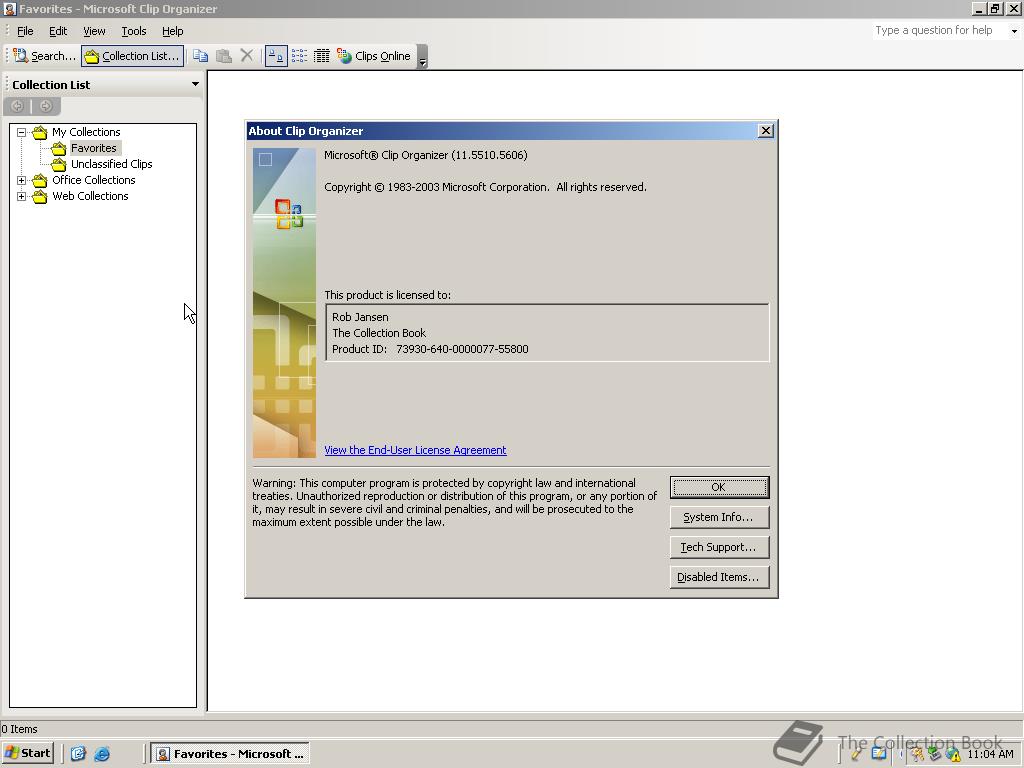Click the Start button
The height and width of the screenshot is (768, 1024).
click(x=27, y=753)
